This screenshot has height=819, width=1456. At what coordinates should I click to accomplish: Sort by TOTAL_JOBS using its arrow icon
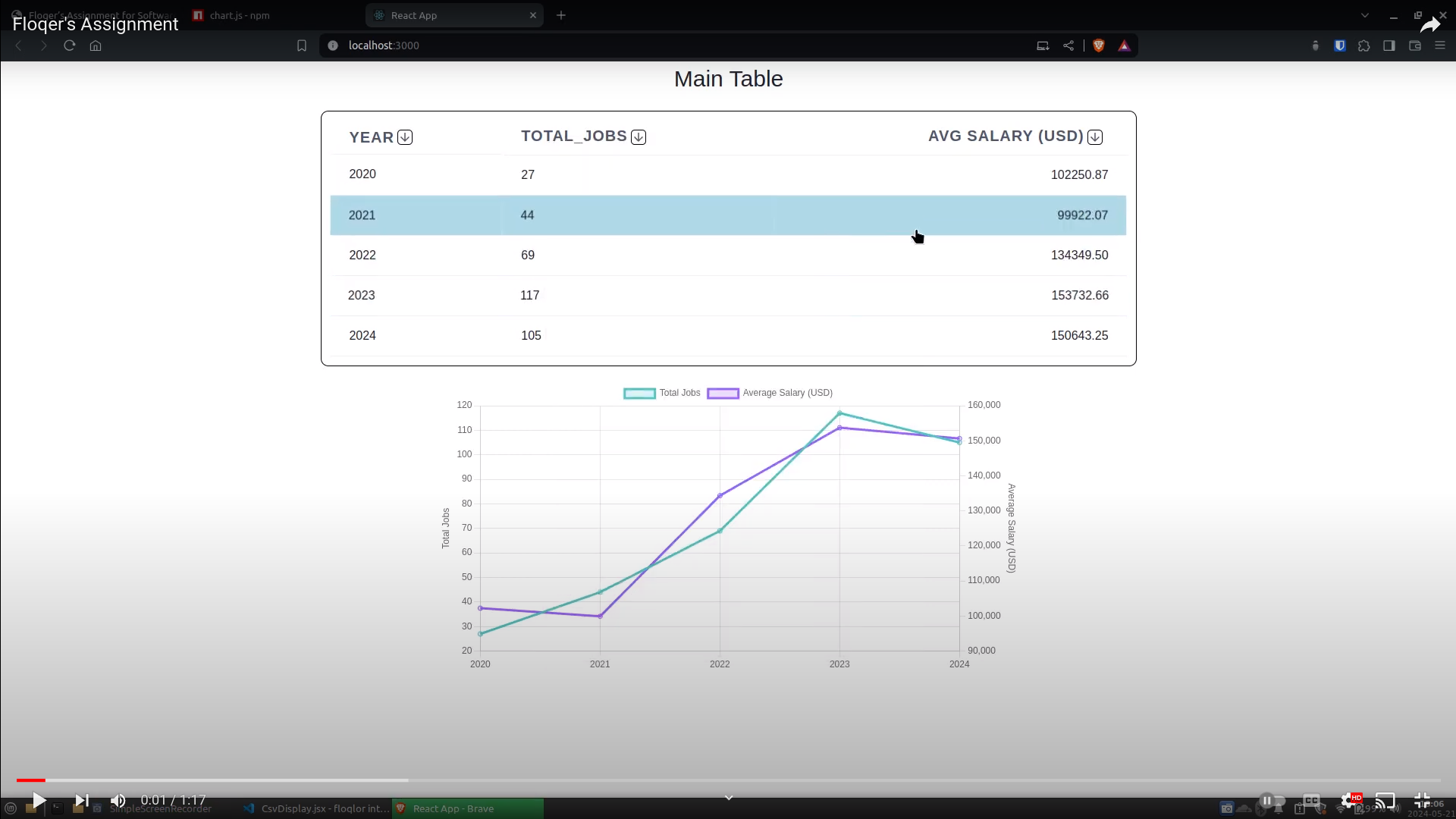[639, 137]
